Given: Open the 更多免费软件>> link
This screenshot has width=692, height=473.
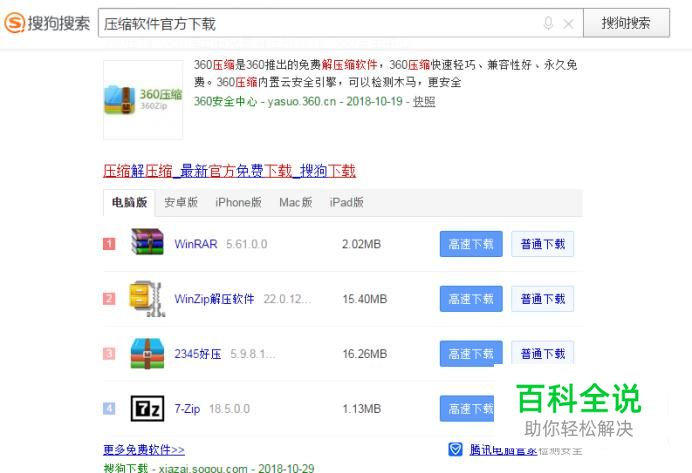Looking at the screenshot, I should [x=144, y=450].
